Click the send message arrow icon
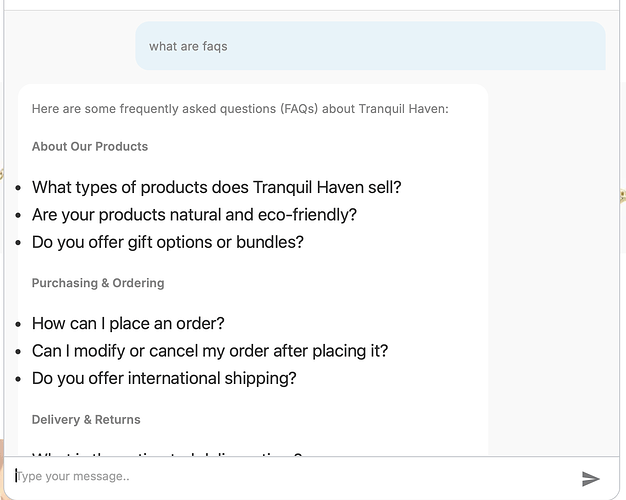 (590, 478)
